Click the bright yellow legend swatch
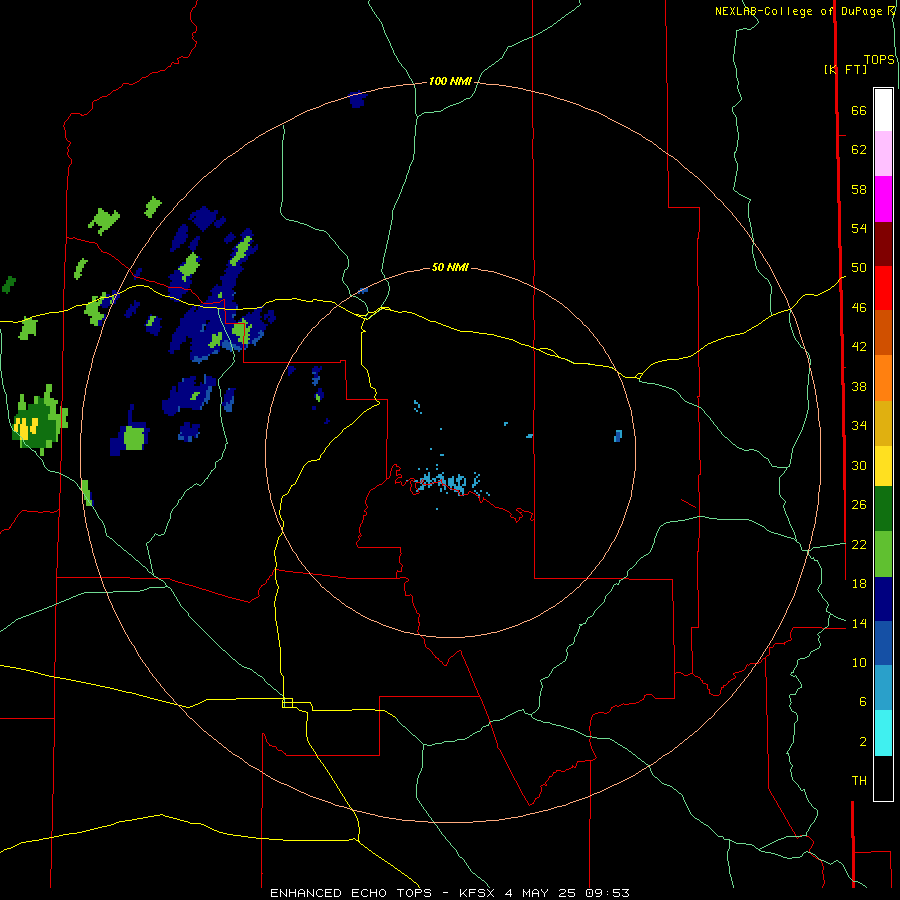Screen dimensions: 900x900 883,466
